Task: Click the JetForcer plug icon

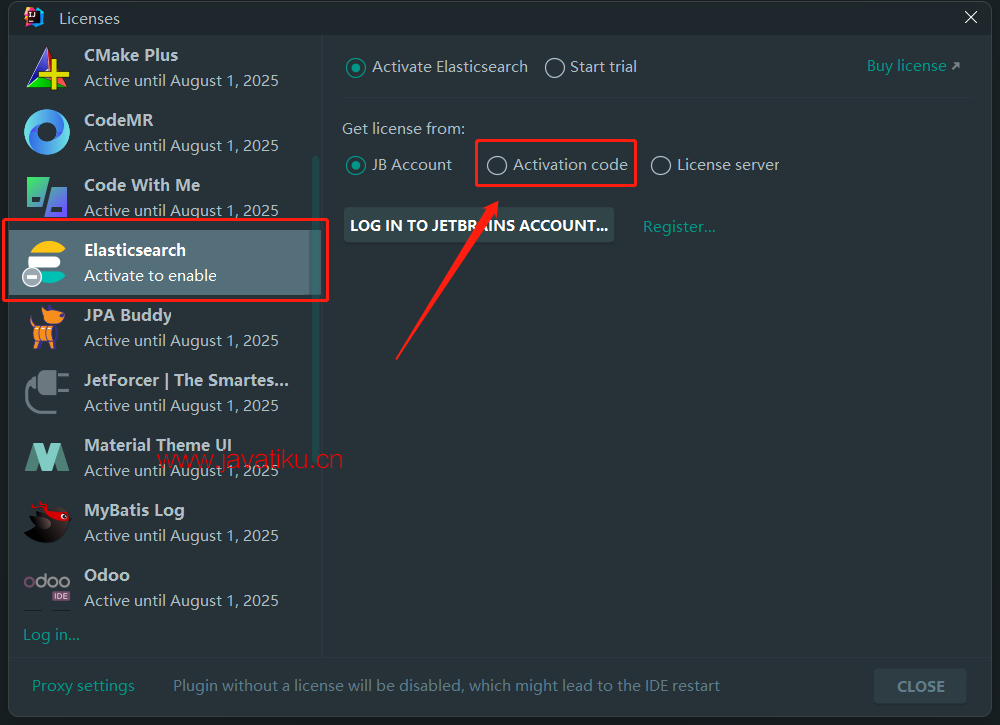Action: pyautogui.click(x=47, y=392)
